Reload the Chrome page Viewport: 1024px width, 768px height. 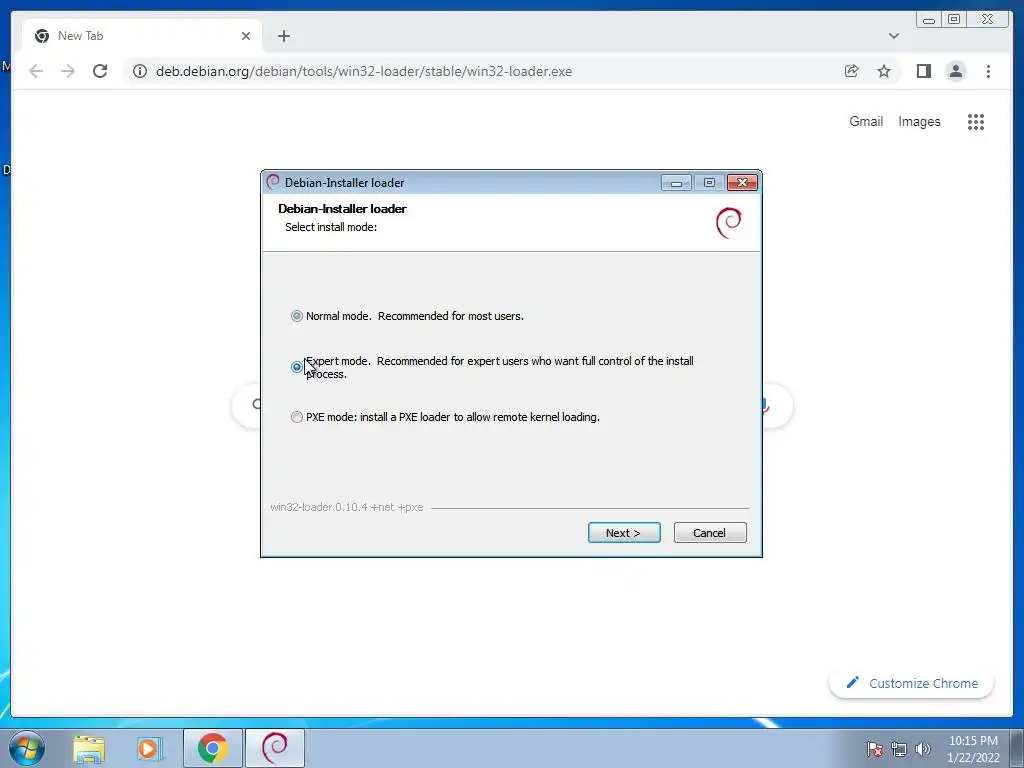(x=100, y=71)
